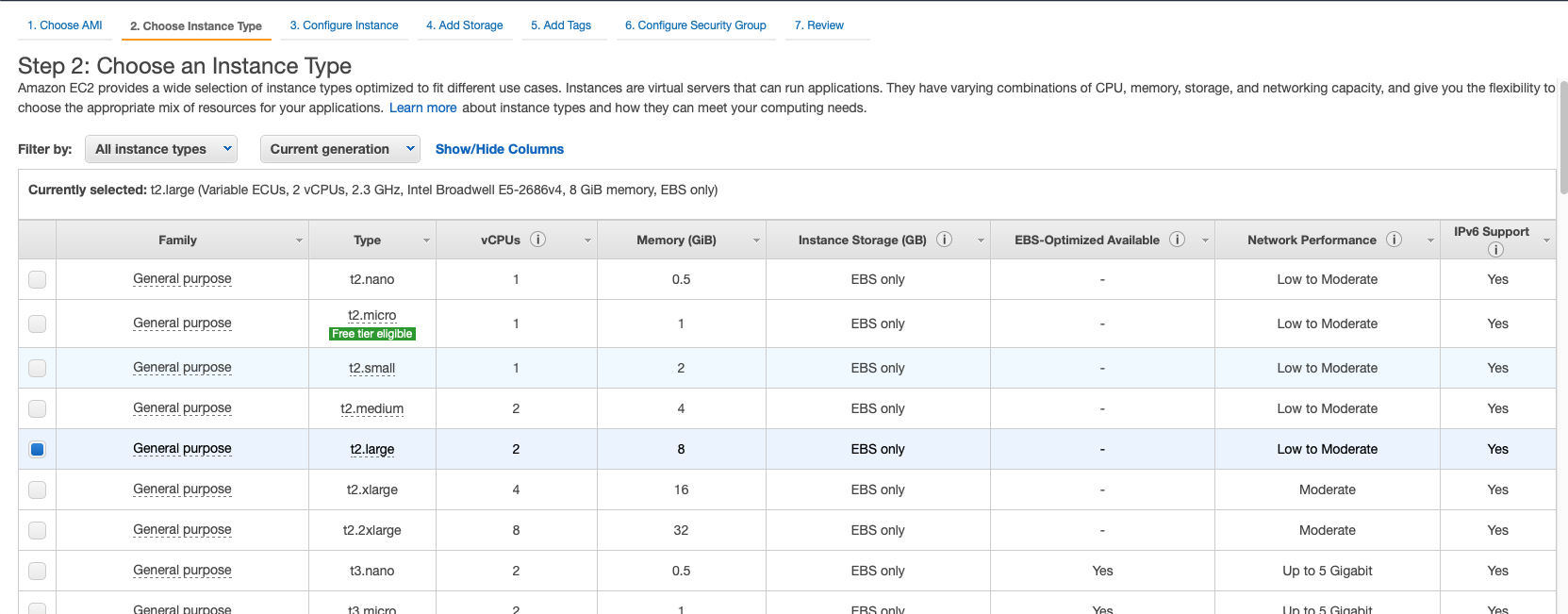Click the Network Performance info icon
Image resolution: width=1568 pixels, height=614 pixels.
1394,240
